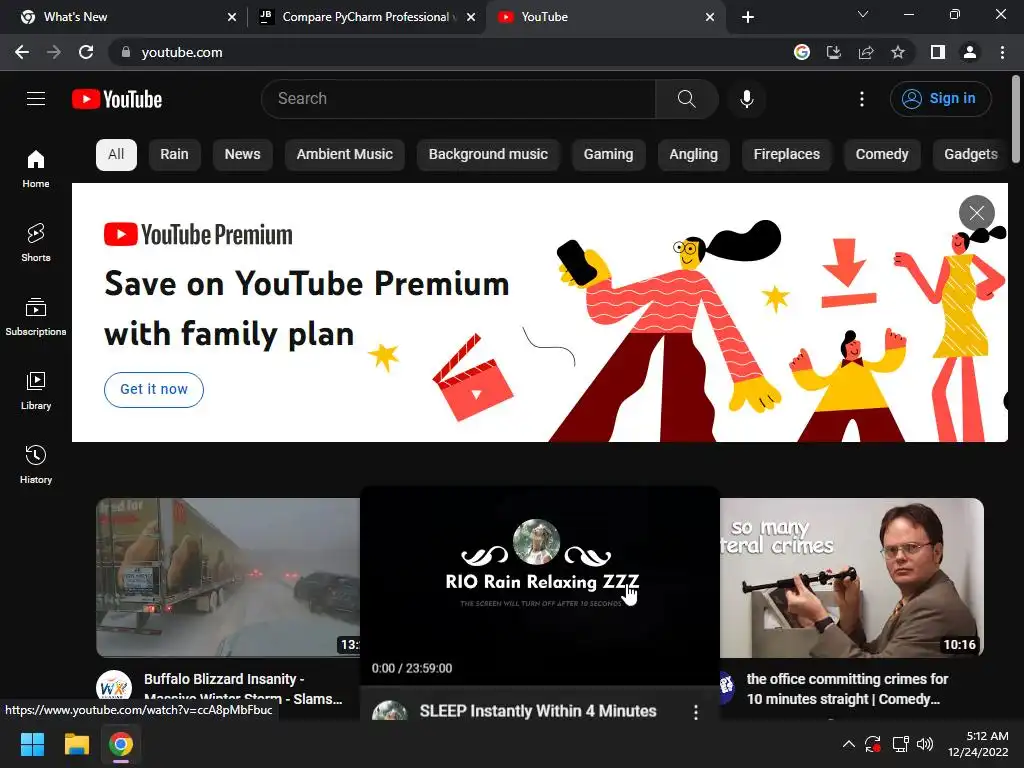This screenshot has width=1024, height=768.
Task: Open Subscriptions in sidebar
Action: (36, 317)
